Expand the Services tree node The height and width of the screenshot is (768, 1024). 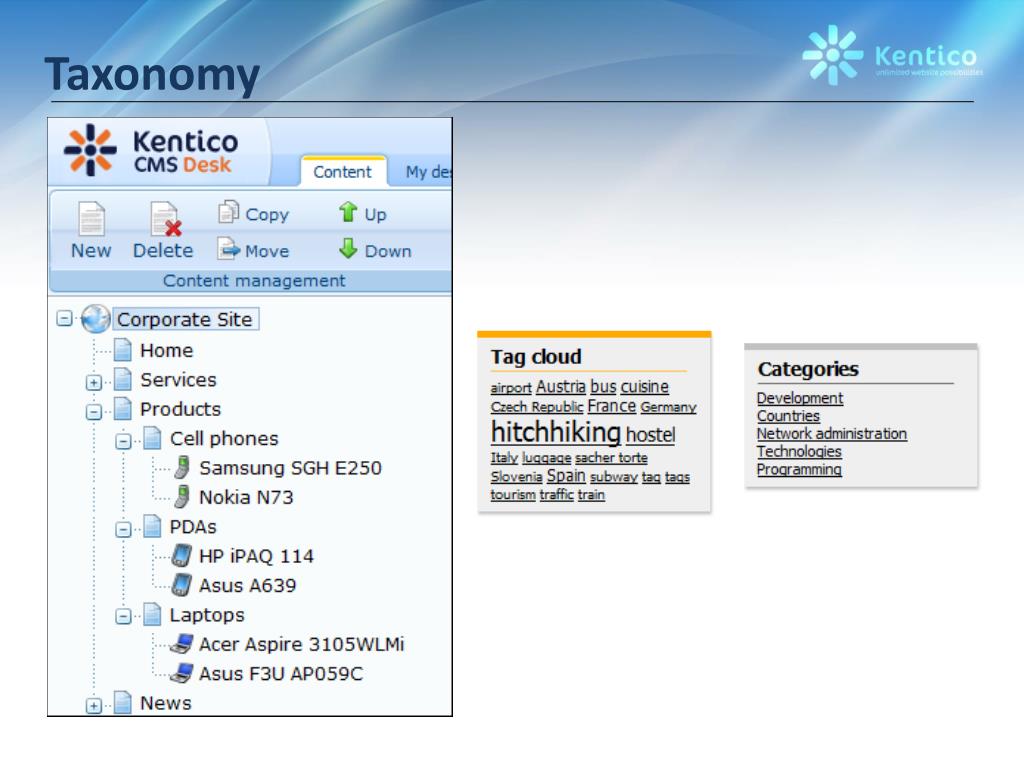(x=94, y=382)
